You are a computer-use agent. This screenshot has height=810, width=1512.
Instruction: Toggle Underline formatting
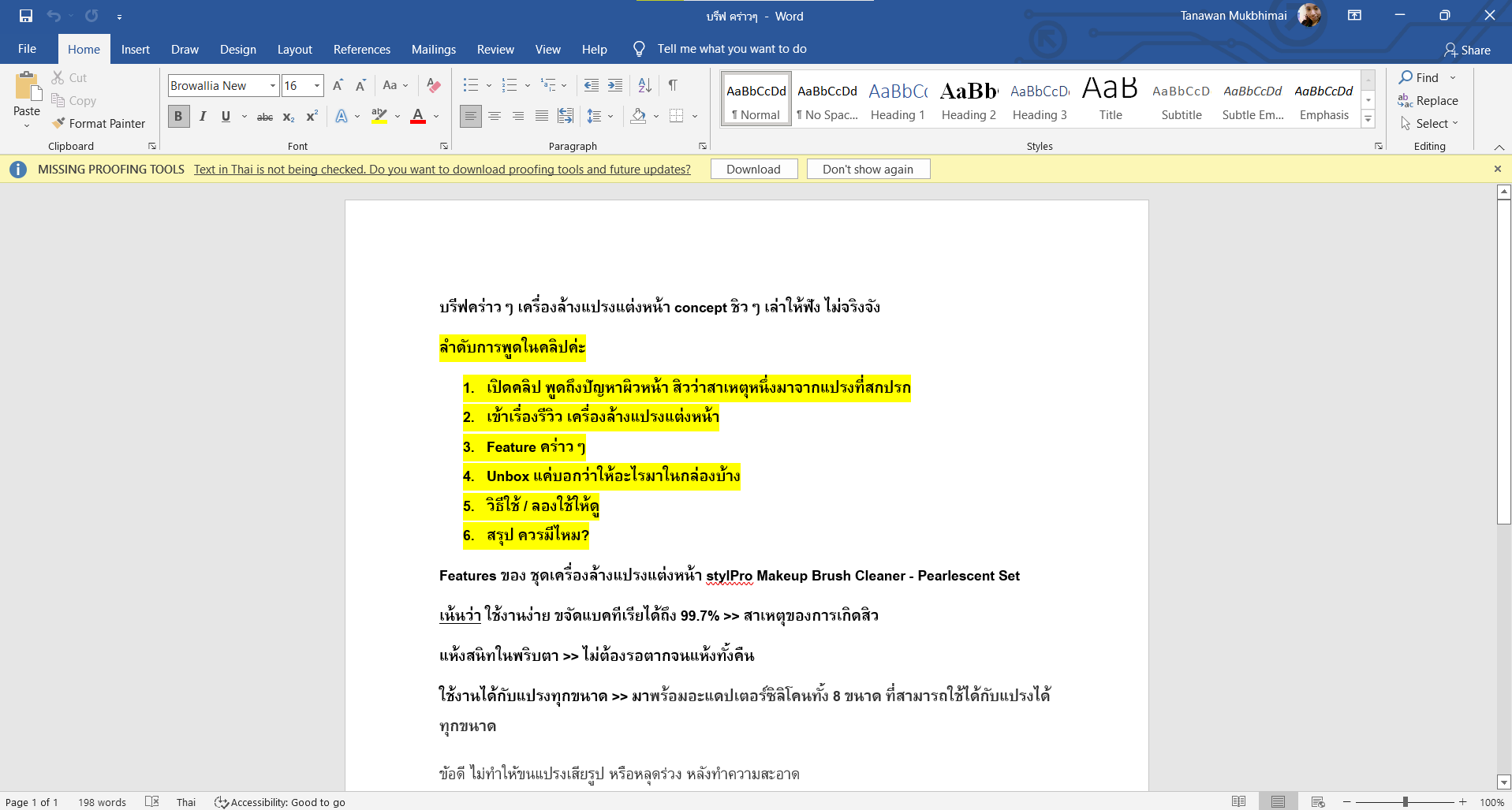[x=226, y=117]
